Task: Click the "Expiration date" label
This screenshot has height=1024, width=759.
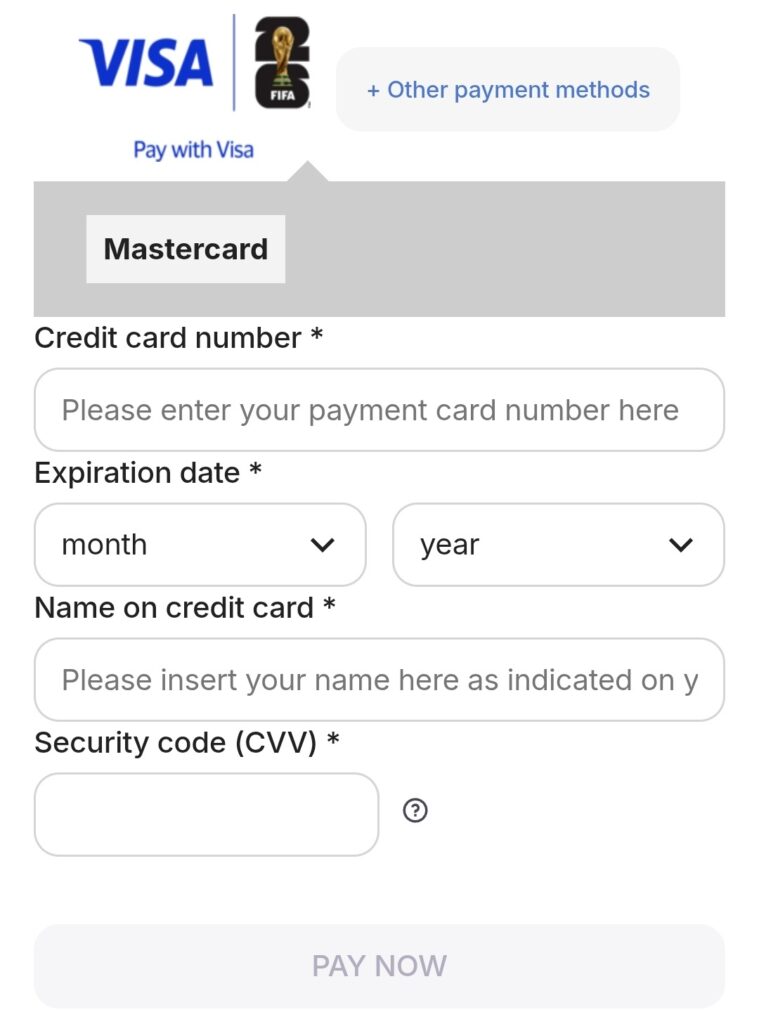Action: coord(137,473)
